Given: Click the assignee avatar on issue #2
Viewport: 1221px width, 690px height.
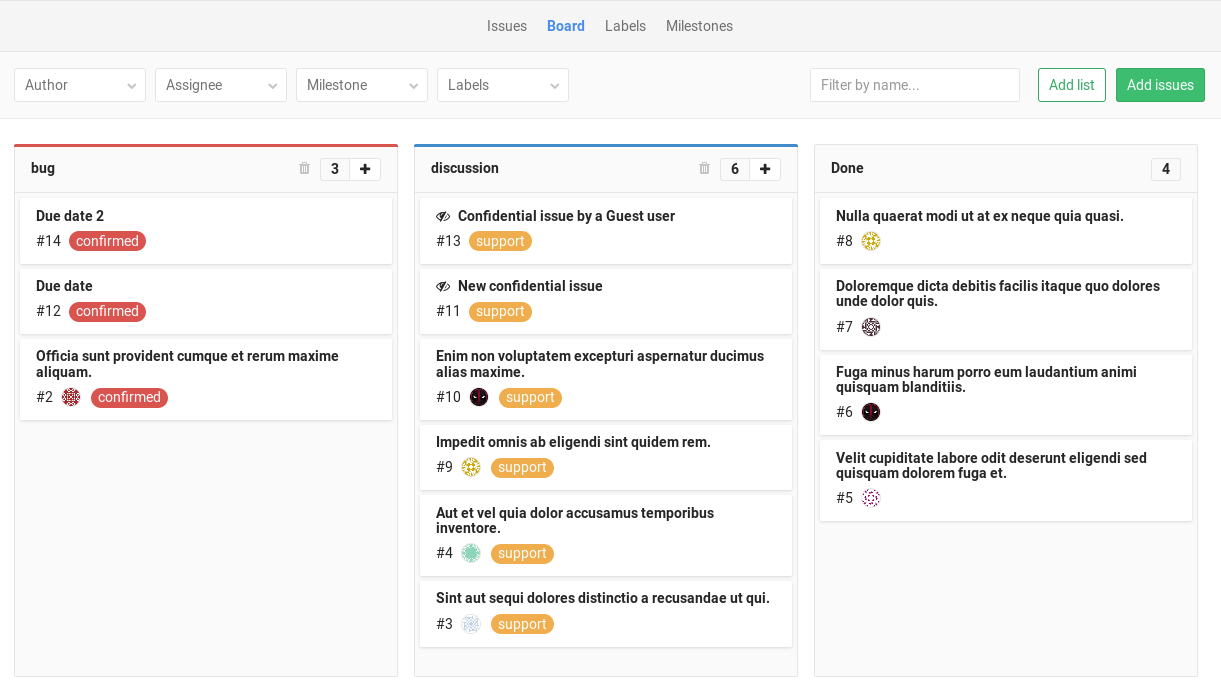Looking at the screenshot, I should [x=71, y=397].
